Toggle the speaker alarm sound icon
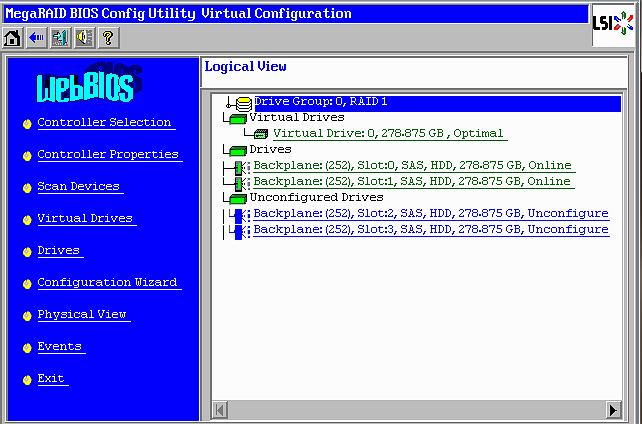This screenshot has width=642, height=424. pyautogui.click(x=83, y=37)
